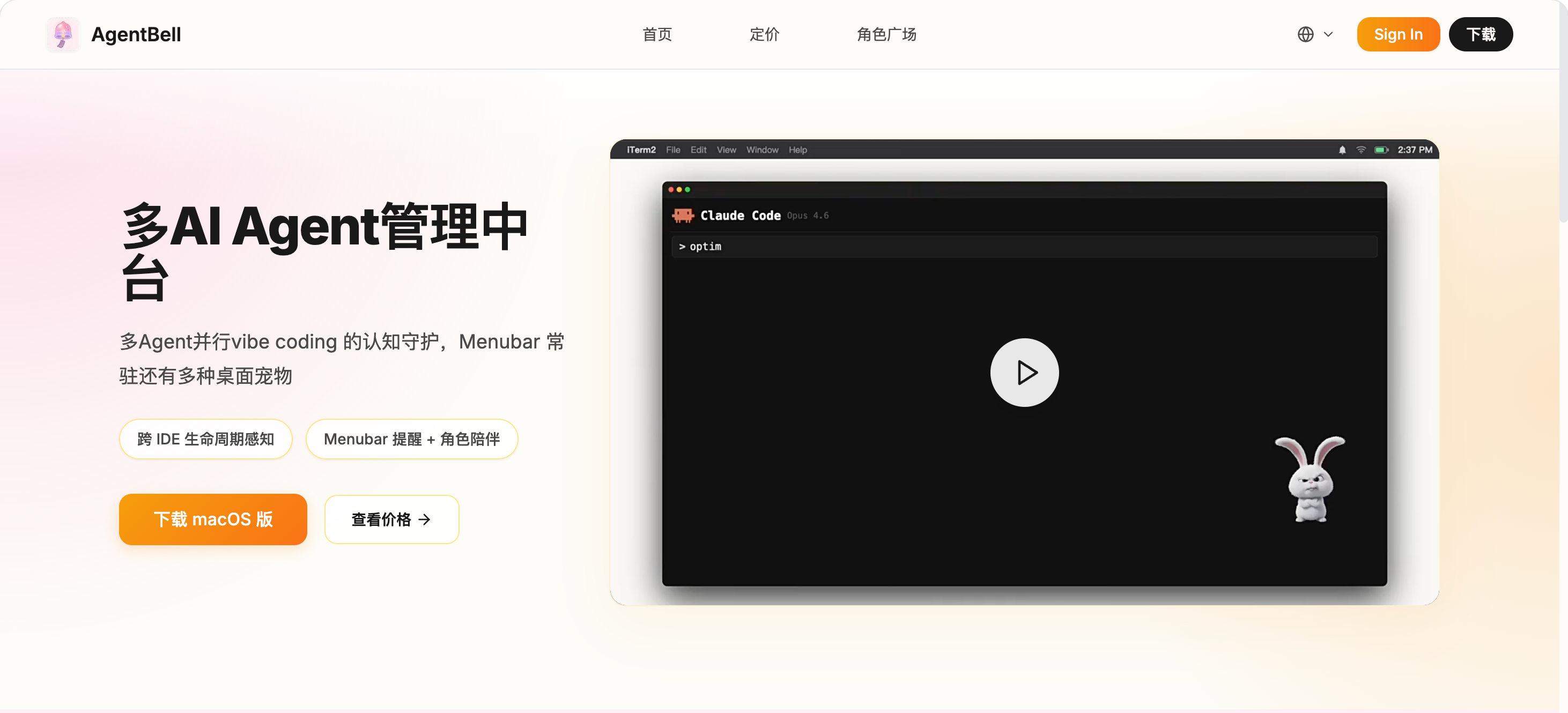
Task: Click the notification bell in video menubar
Action: click(1342, 150)
